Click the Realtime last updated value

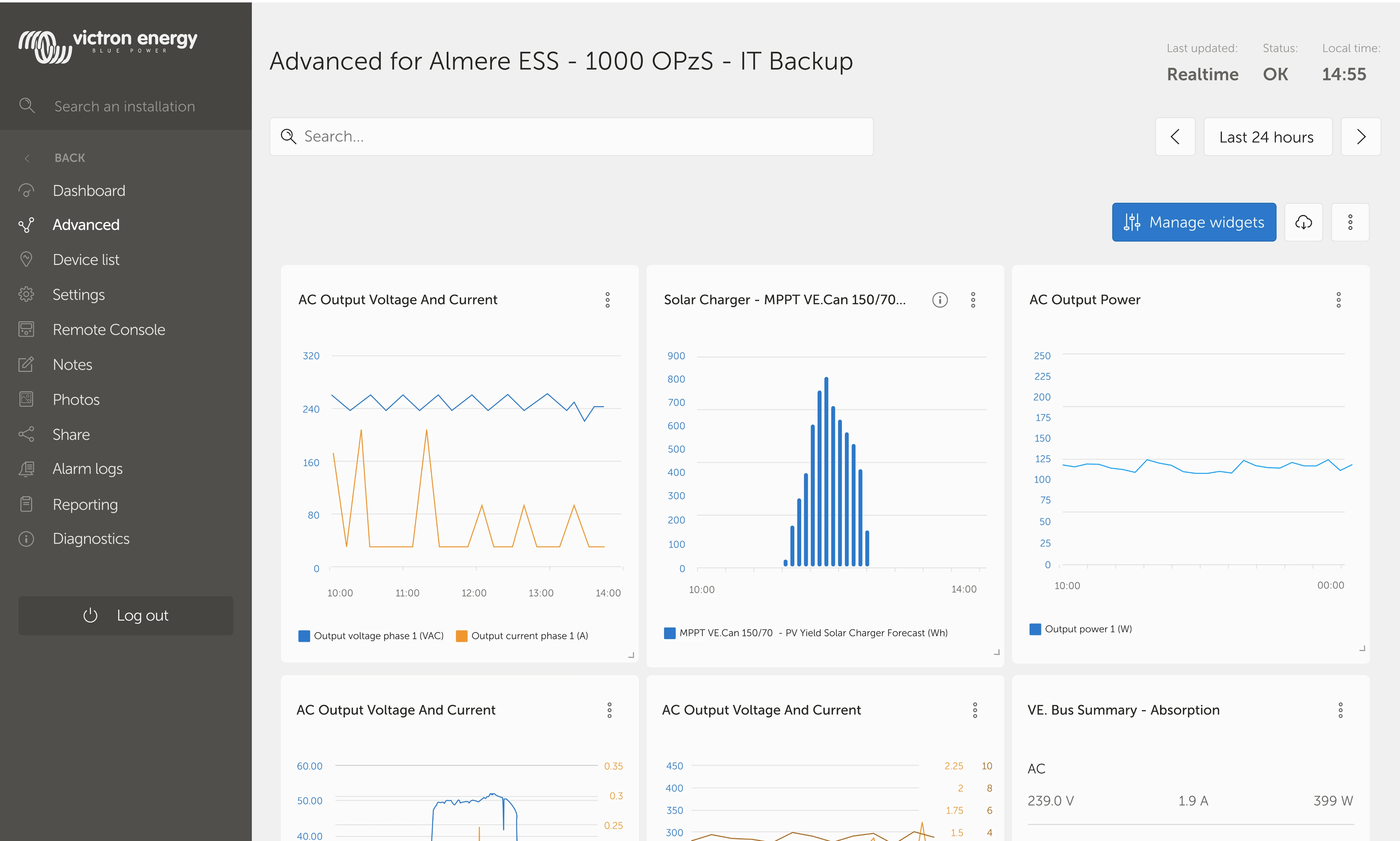pyautogui.click(x=1202, y=74)
